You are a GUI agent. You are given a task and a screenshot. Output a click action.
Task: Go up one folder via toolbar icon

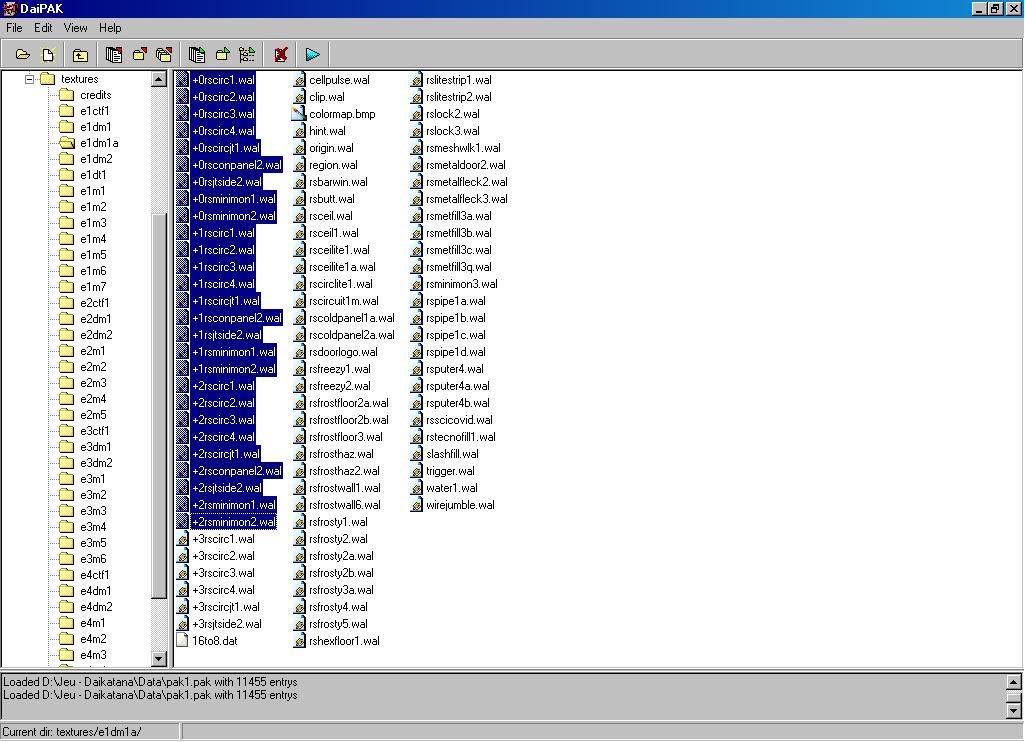[80, 55]
